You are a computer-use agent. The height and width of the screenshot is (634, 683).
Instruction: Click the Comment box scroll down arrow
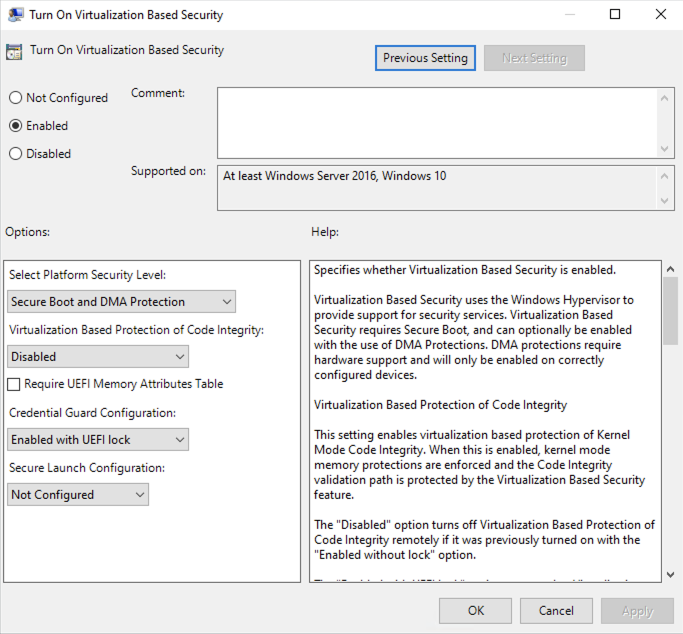click(x=666, y=149)
